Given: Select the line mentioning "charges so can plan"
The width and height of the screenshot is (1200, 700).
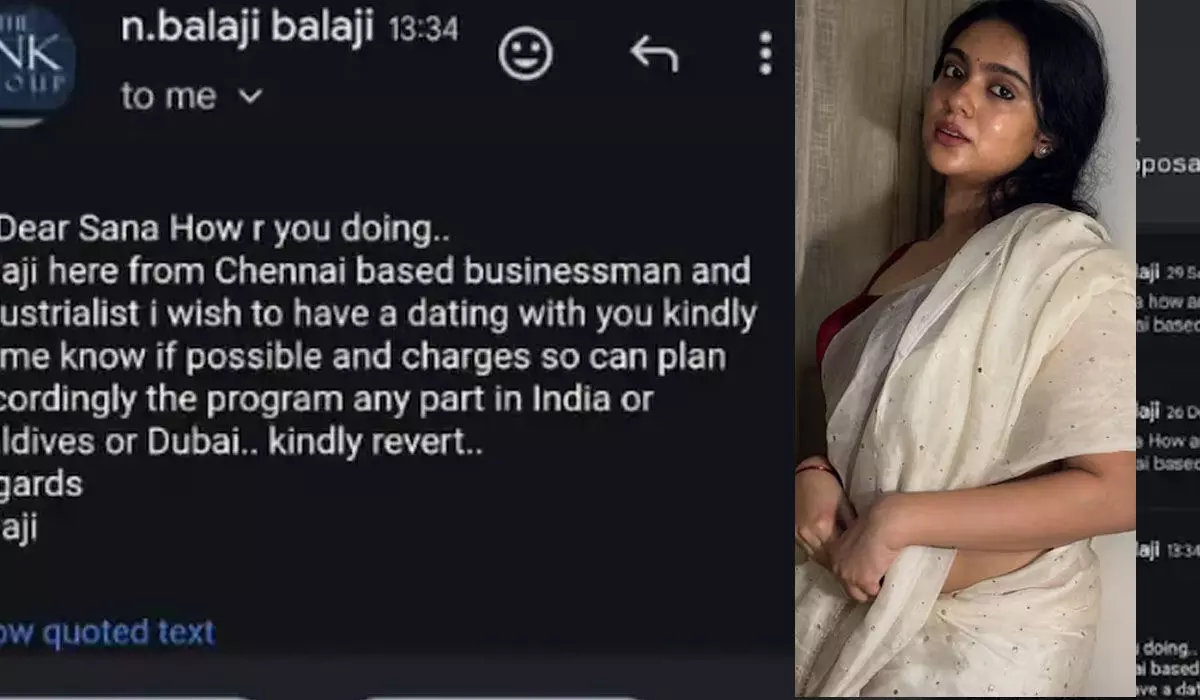Looking at the screenshot, I should pyautogui.click(x=363, y=357).
